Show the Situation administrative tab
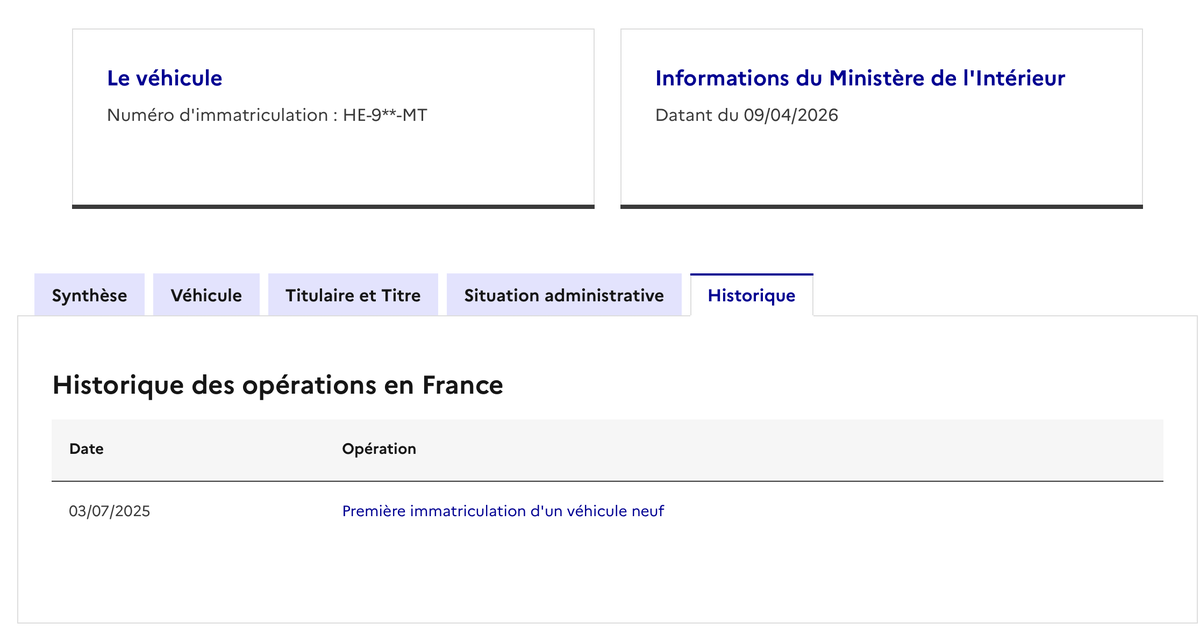Screen dimensions: 1200x637 click(x=564, y=295)
